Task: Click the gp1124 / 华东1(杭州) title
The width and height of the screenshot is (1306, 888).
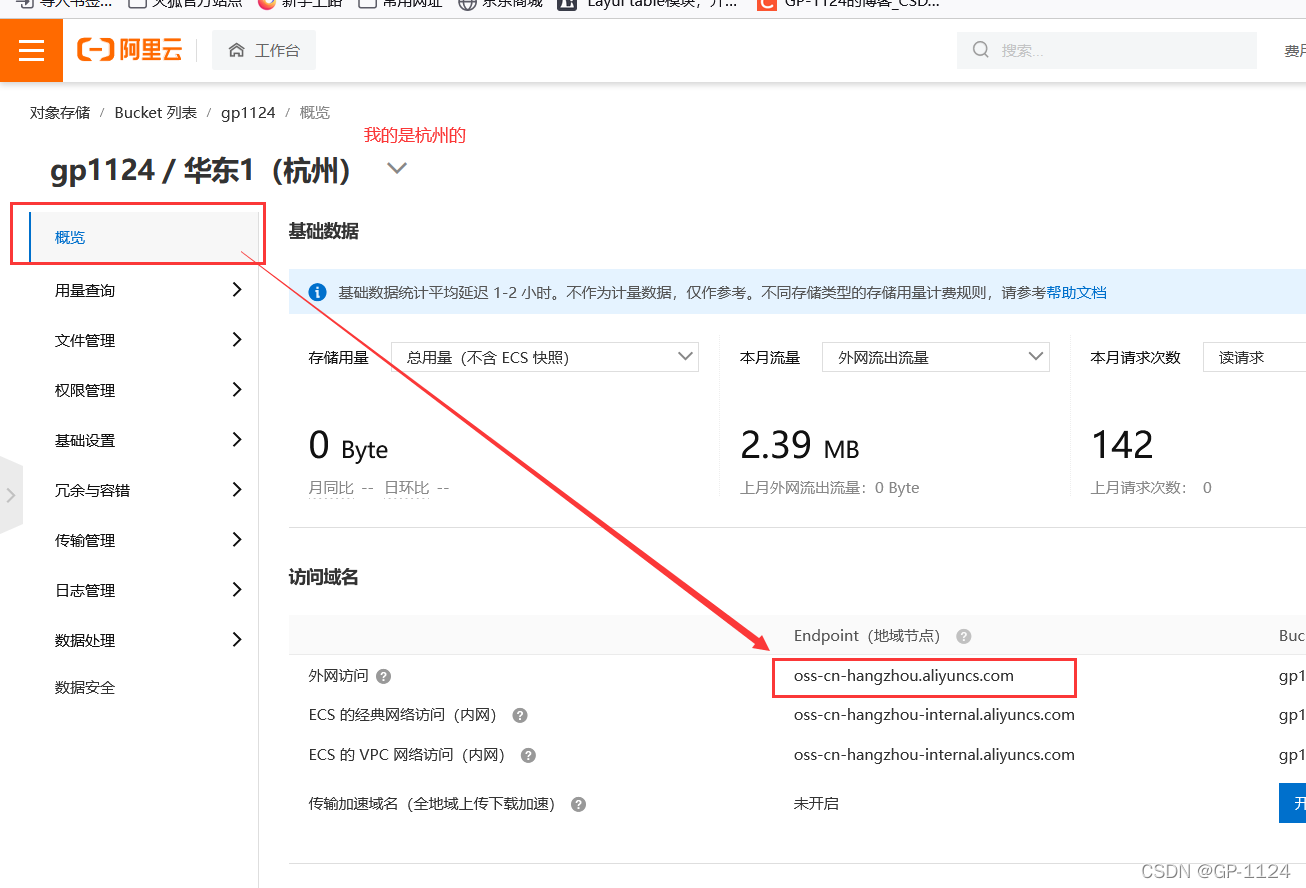Action: pos(203,170)
